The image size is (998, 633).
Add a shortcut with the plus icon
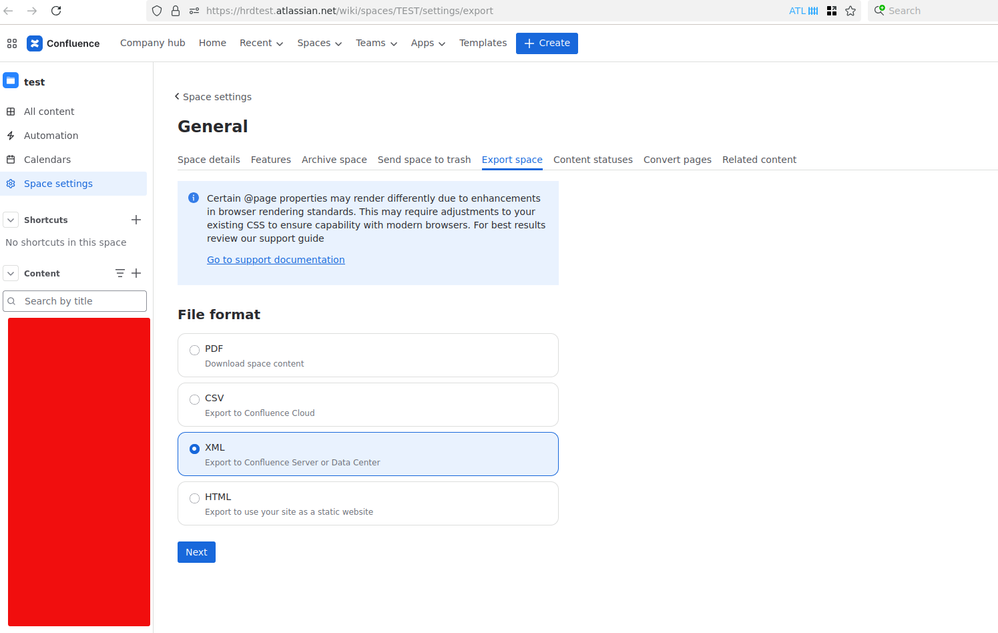[x=136, y=220]
